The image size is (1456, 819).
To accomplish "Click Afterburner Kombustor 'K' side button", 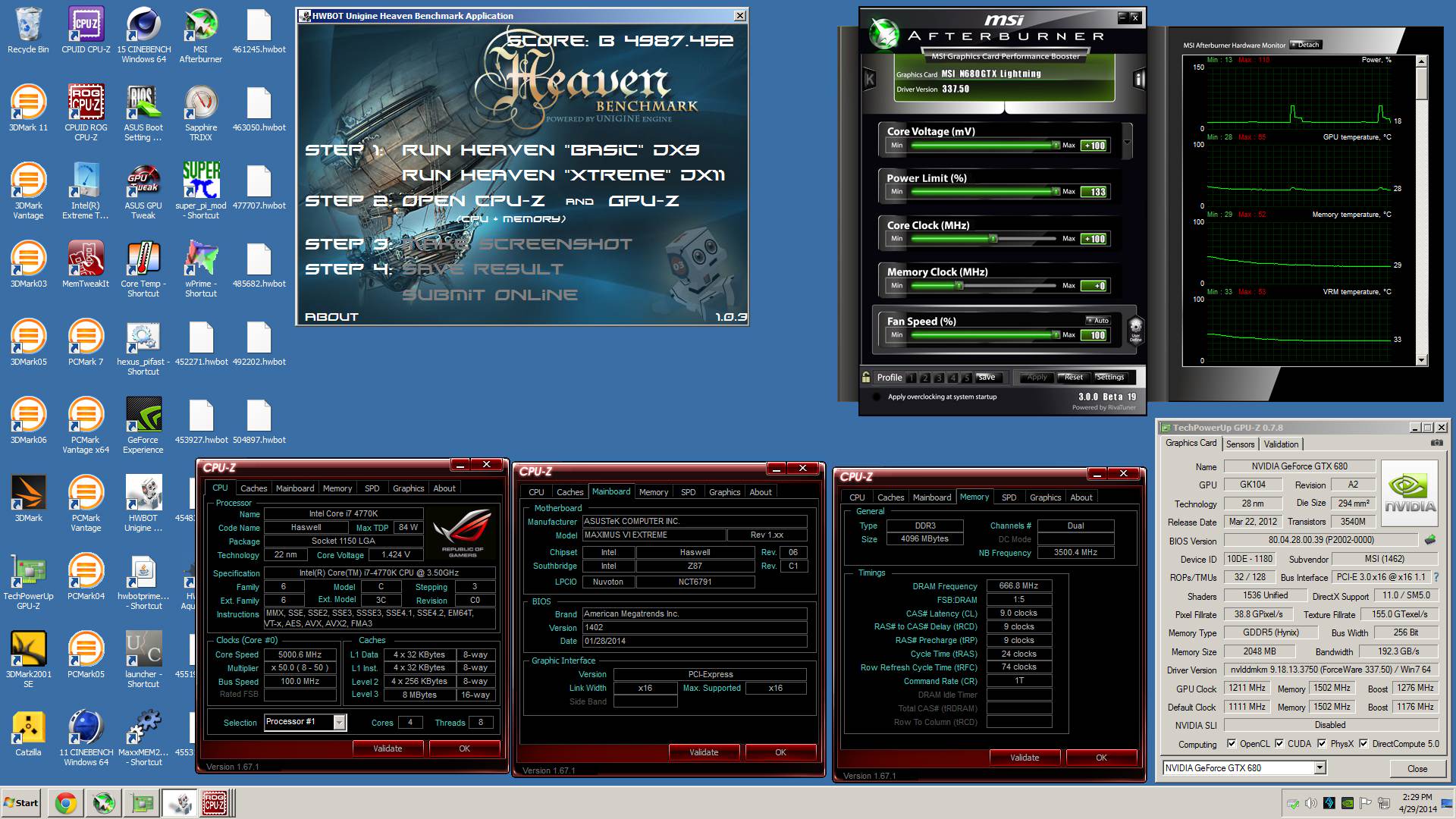I will 870,79.
